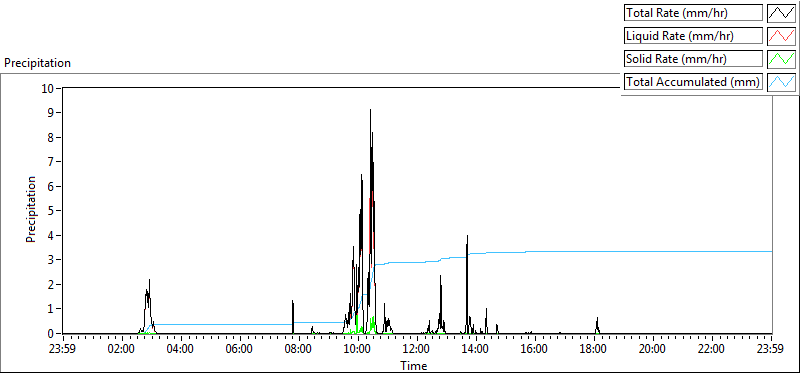
Task: Click the leftmost 23:59 time axis label
Action: pos(63,349)
